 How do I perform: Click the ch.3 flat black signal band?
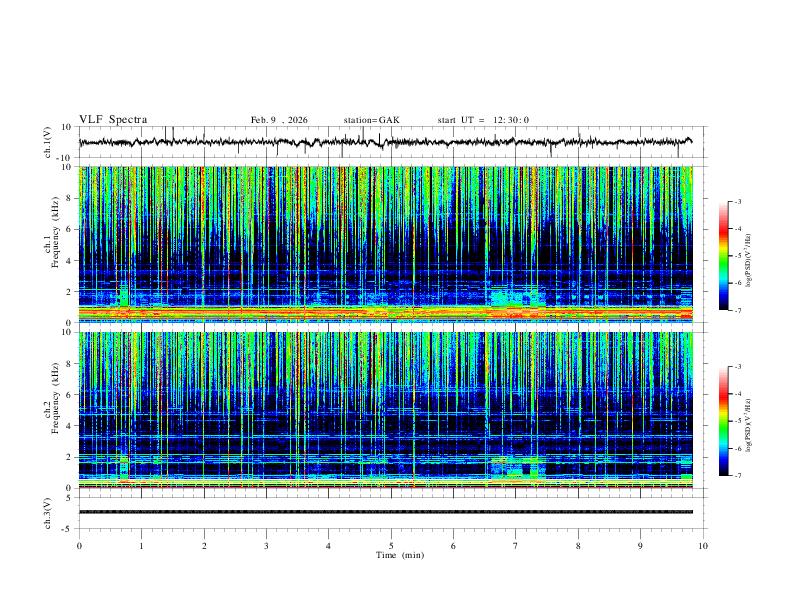385,512
